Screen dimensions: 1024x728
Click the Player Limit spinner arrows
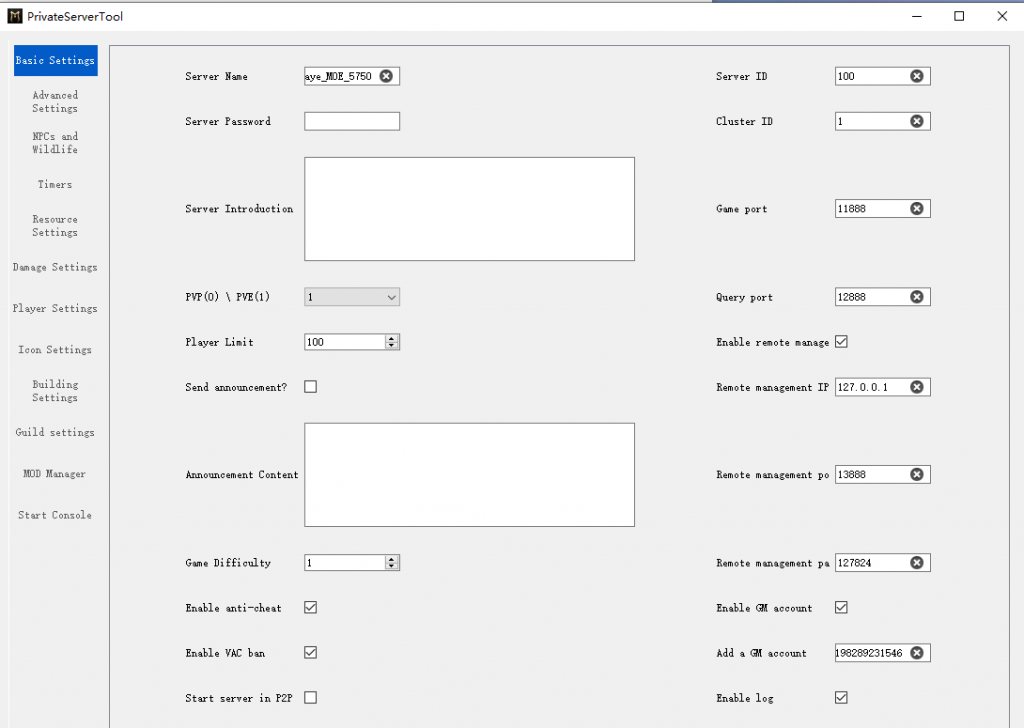coord(392,342)
